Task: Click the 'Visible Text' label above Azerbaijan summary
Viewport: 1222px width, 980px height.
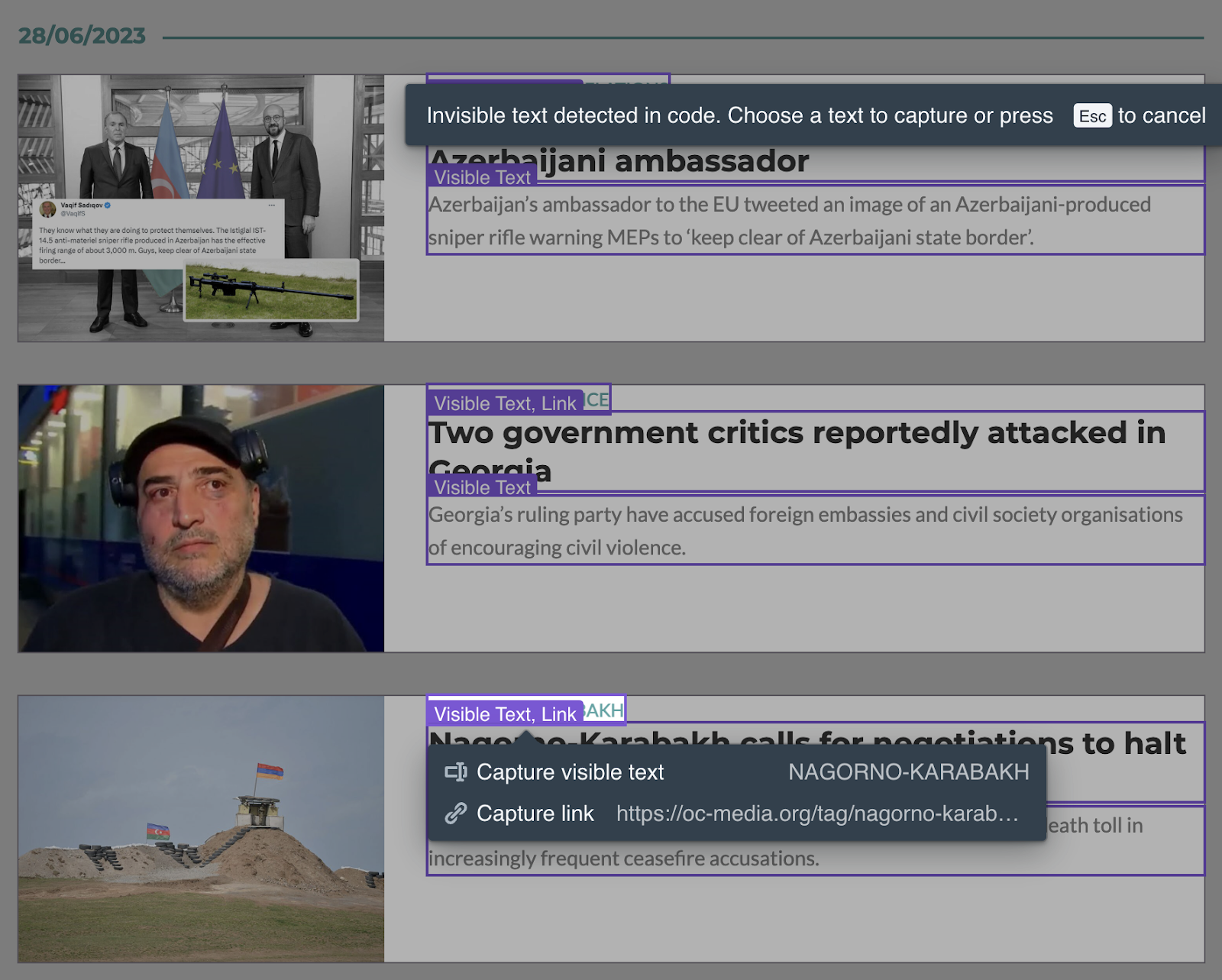Action: [482, 176]
